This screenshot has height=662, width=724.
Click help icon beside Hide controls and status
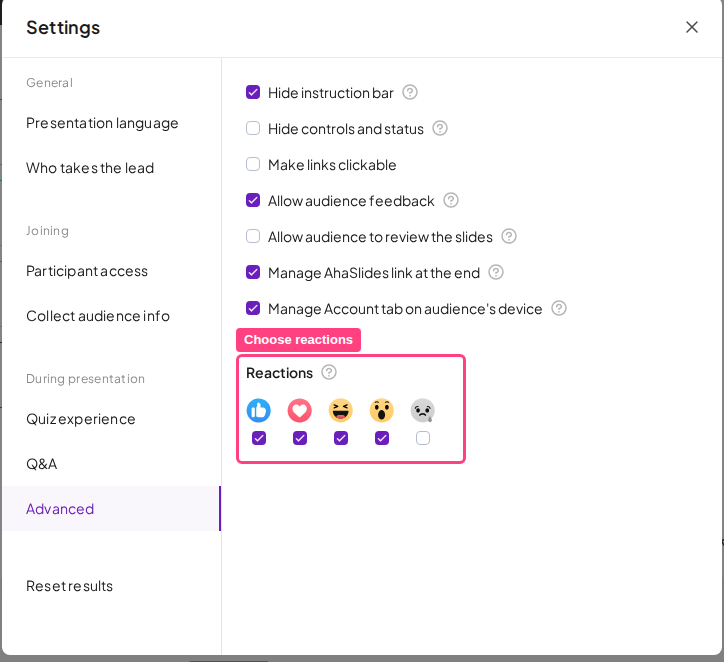(440, 128)
